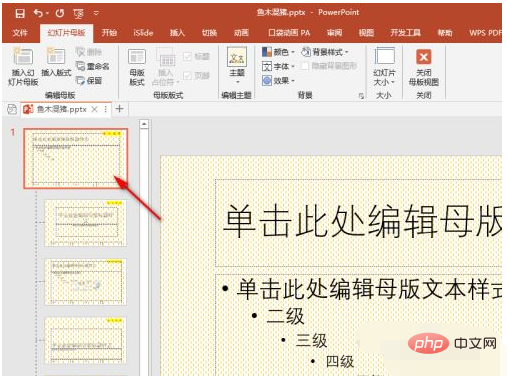Click 保留 master button

click(x=89, y=80)
